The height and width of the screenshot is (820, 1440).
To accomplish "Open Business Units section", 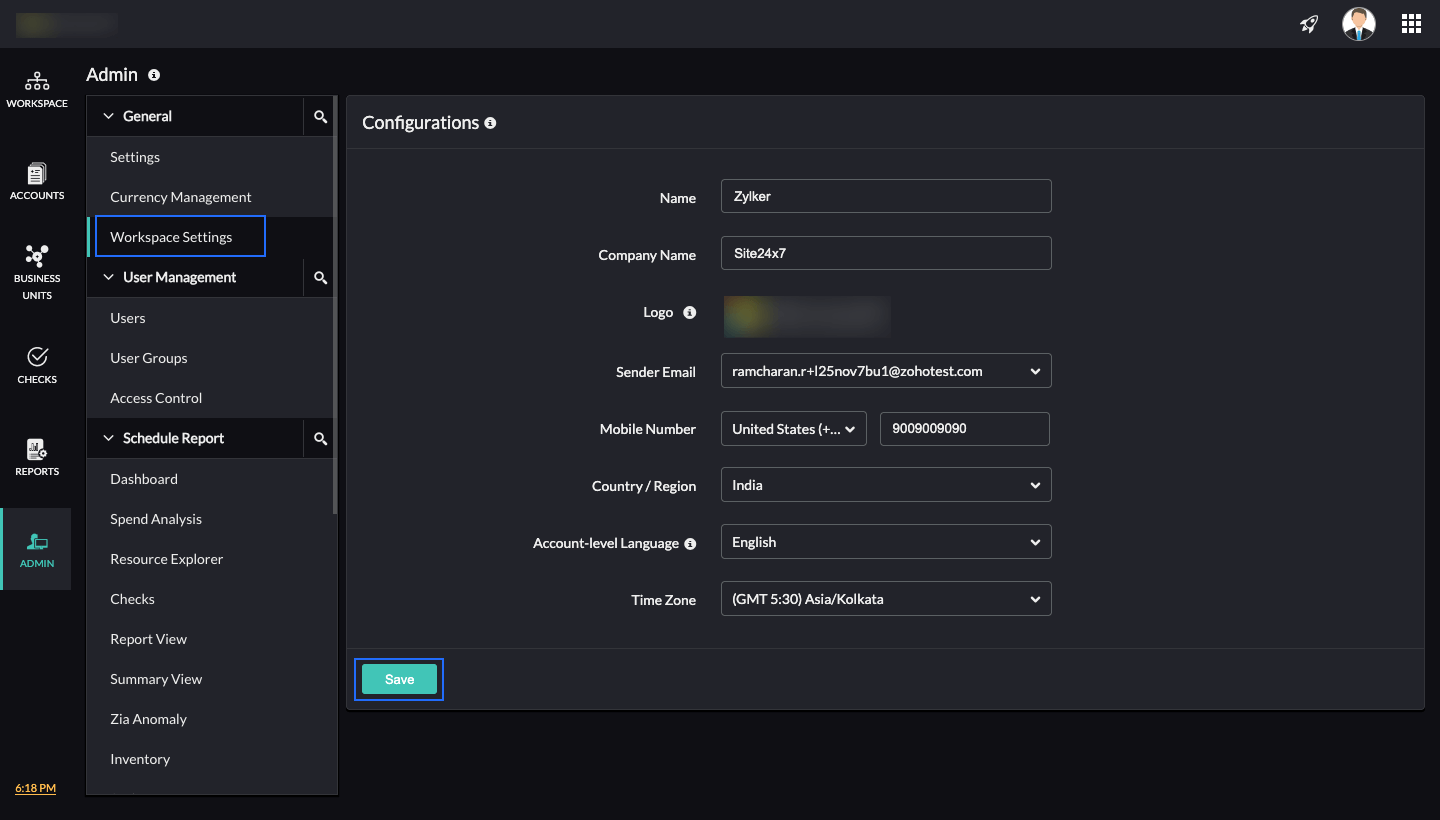I will 37,272.
